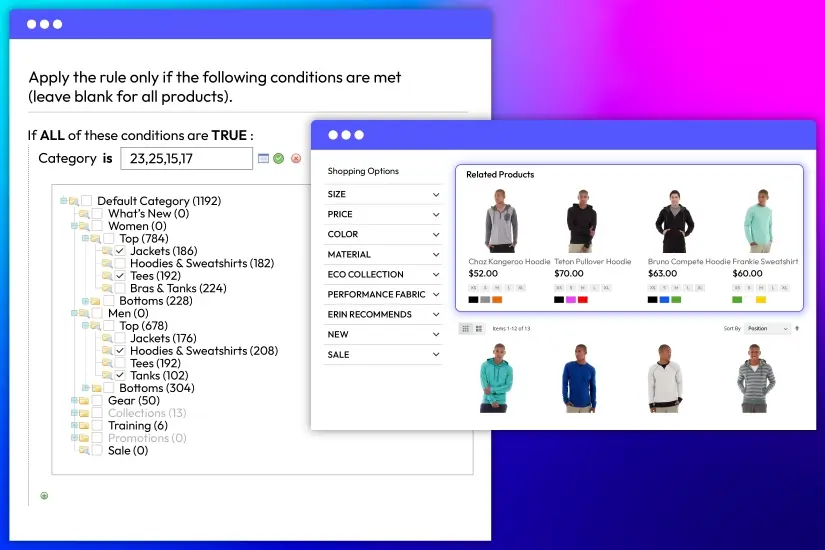Toggle the sort direction arrow

[x=797, y=328]
